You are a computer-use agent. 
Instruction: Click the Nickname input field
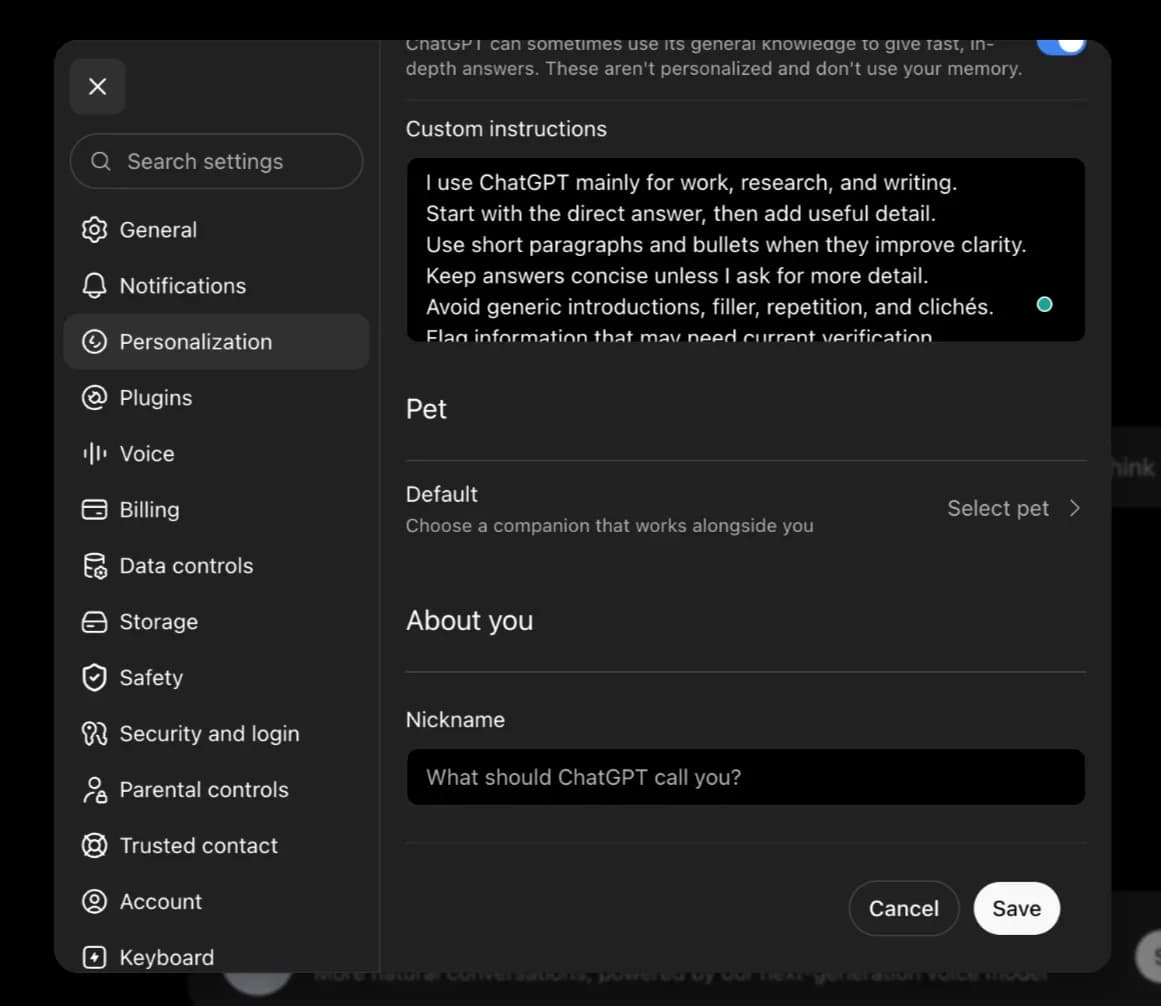click(746, 777)
